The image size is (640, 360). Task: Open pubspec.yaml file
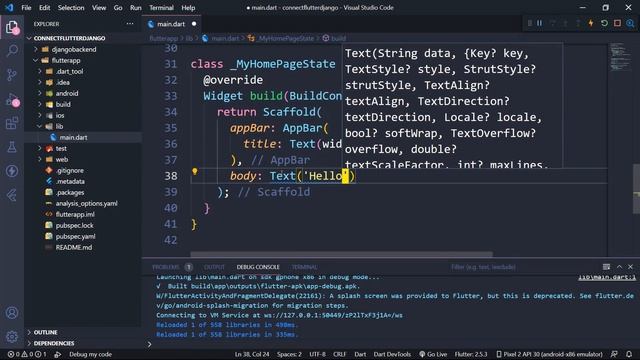pos(75,236)
